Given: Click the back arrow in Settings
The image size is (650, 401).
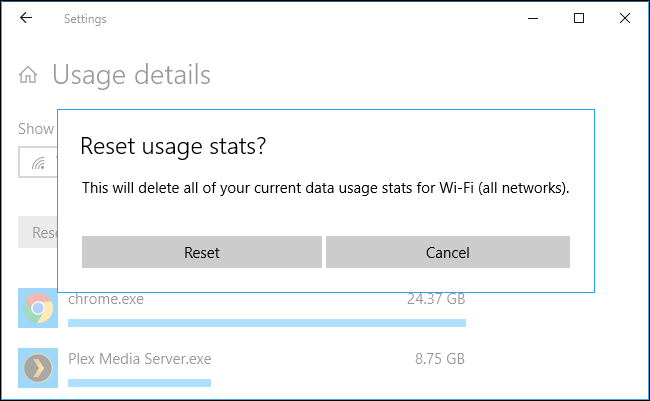Looking at the screenshot, I should tap(25, 19).
